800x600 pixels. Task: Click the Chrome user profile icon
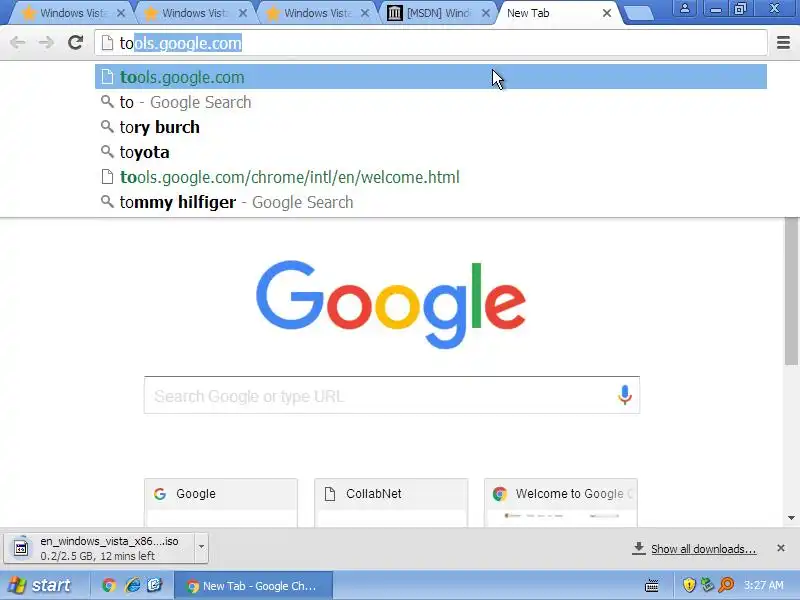[x=685, y=8]
